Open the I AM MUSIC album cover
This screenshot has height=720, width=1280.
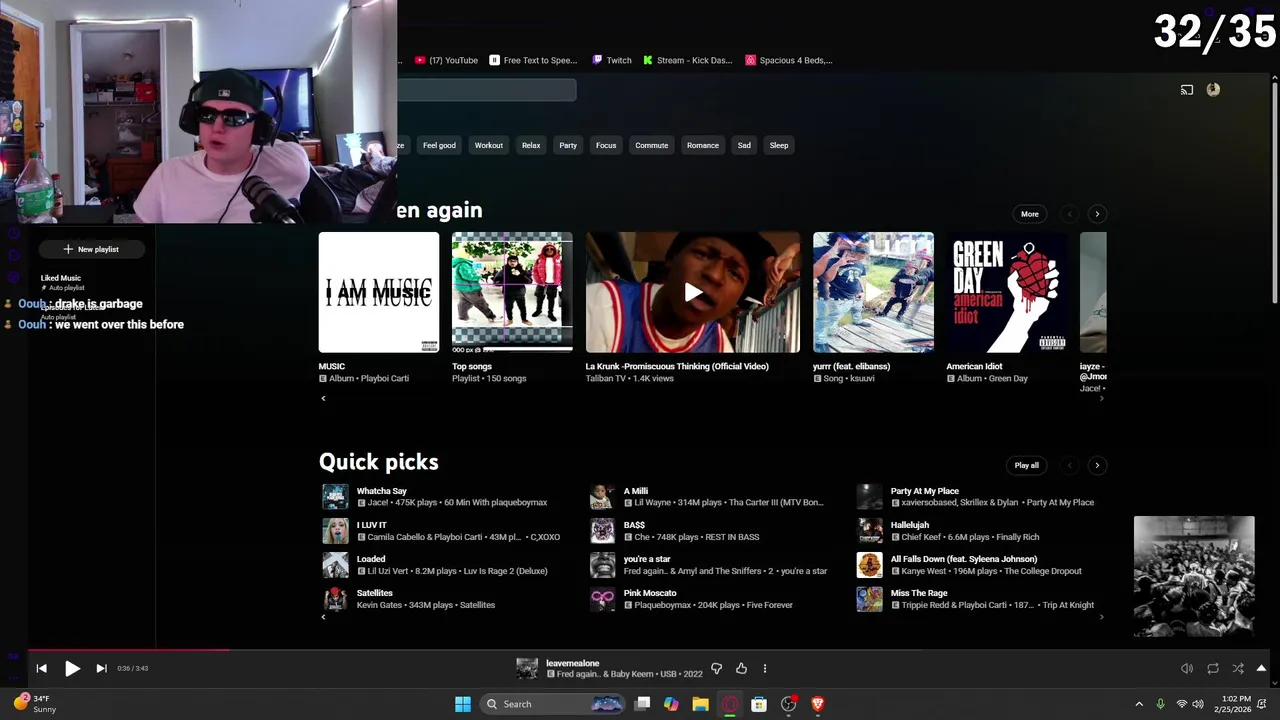(379, 292)
